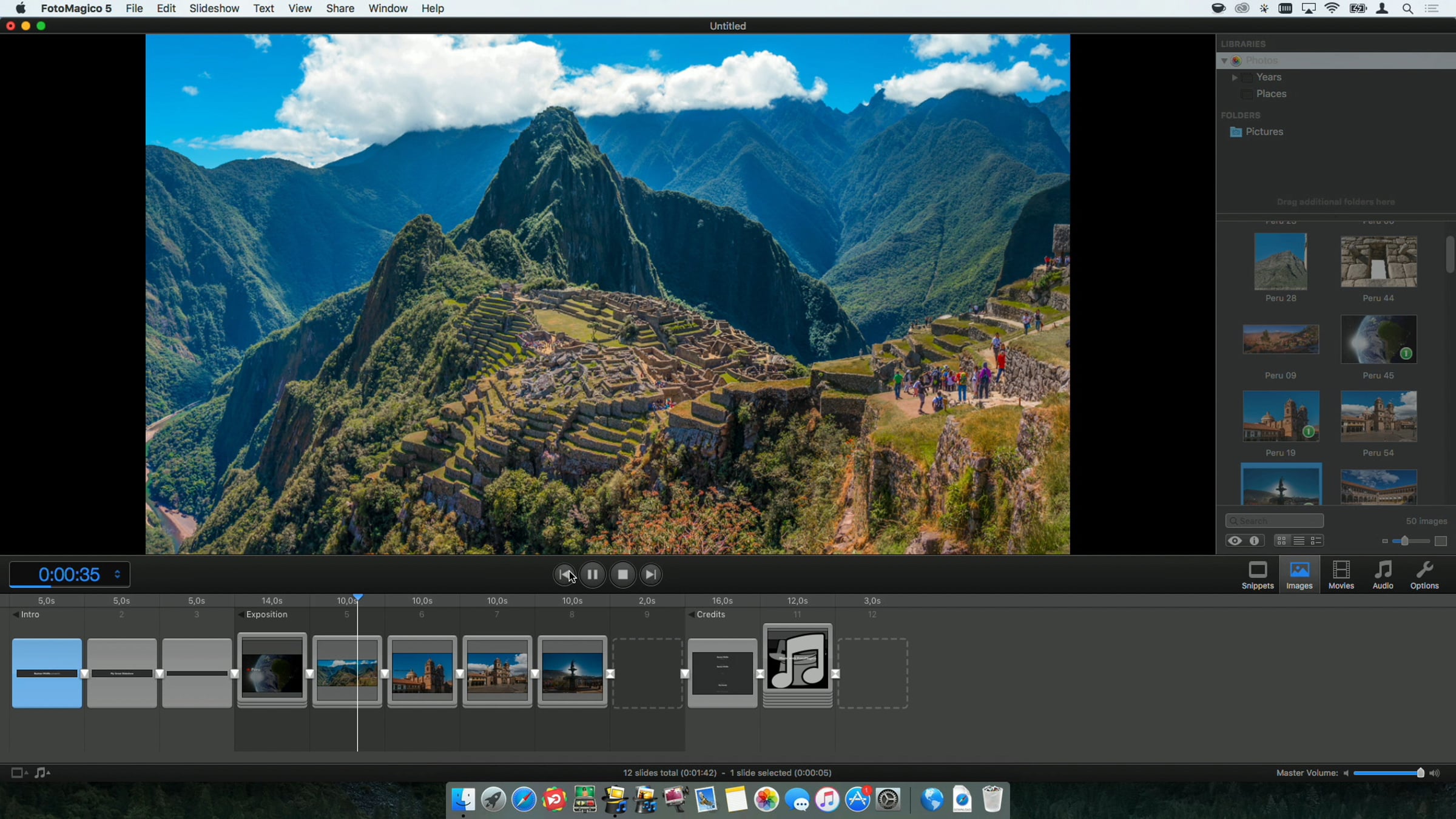The image size is (1456, 819).
Task: Toggle the eye preview button in the browser
Action: click(x=1235, y=541)
